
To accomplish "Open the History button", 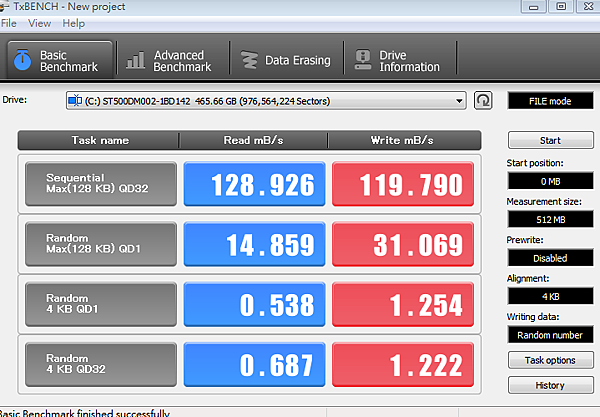I will pos(551,385).
